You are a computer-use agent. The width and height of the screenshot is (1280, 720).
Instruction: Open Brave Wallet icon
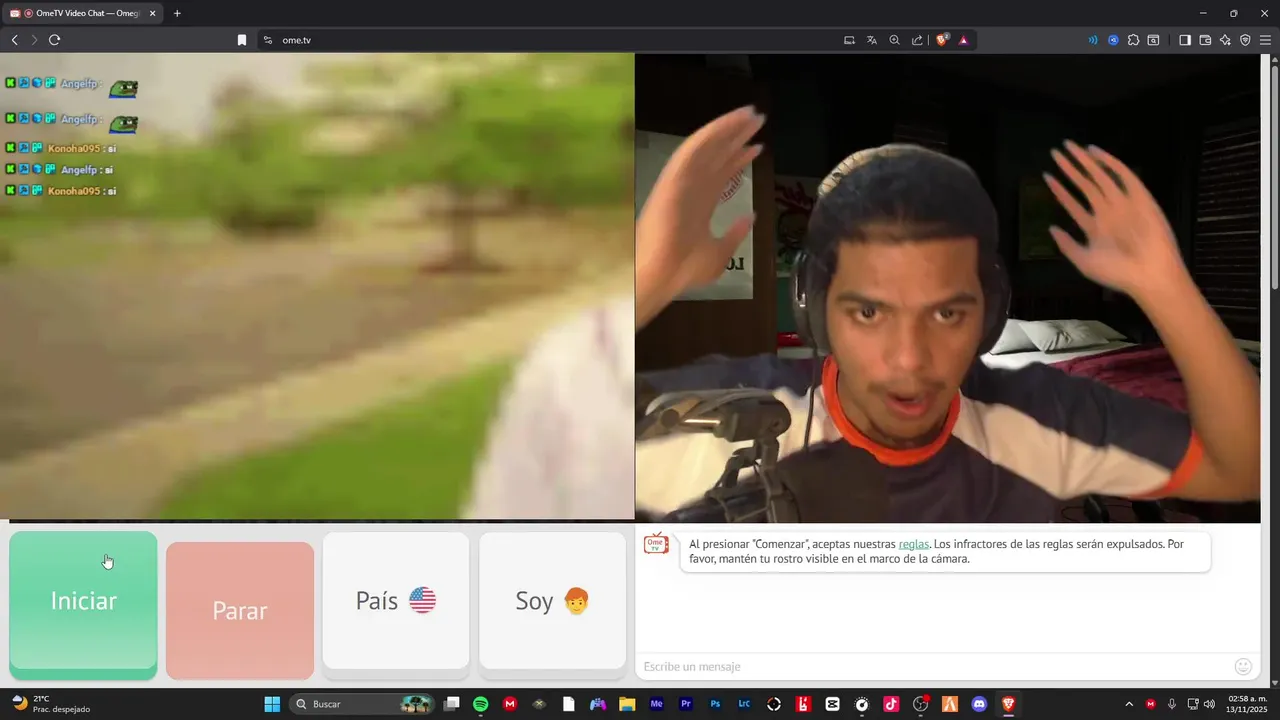tap(1205, 40)
